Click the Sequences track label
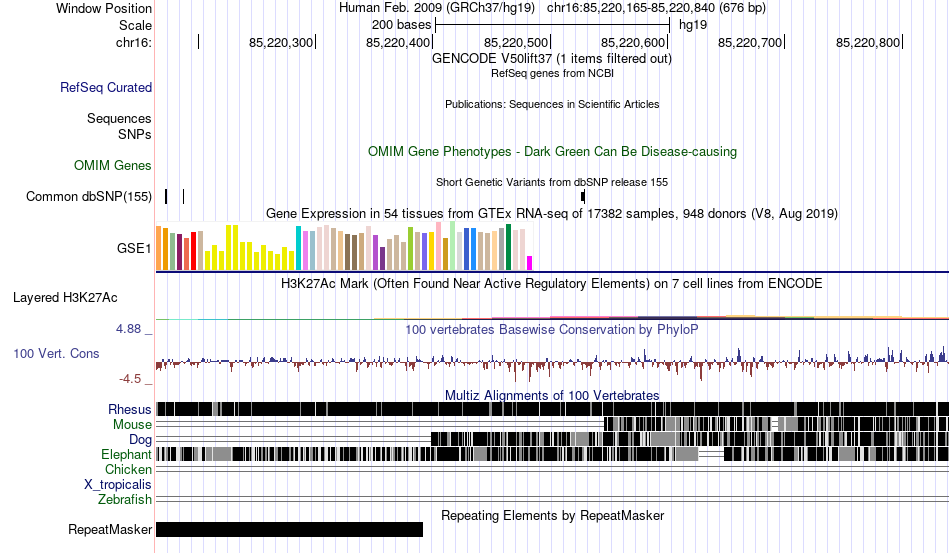This screenshot has width=950, height=553. pos(119,118)
